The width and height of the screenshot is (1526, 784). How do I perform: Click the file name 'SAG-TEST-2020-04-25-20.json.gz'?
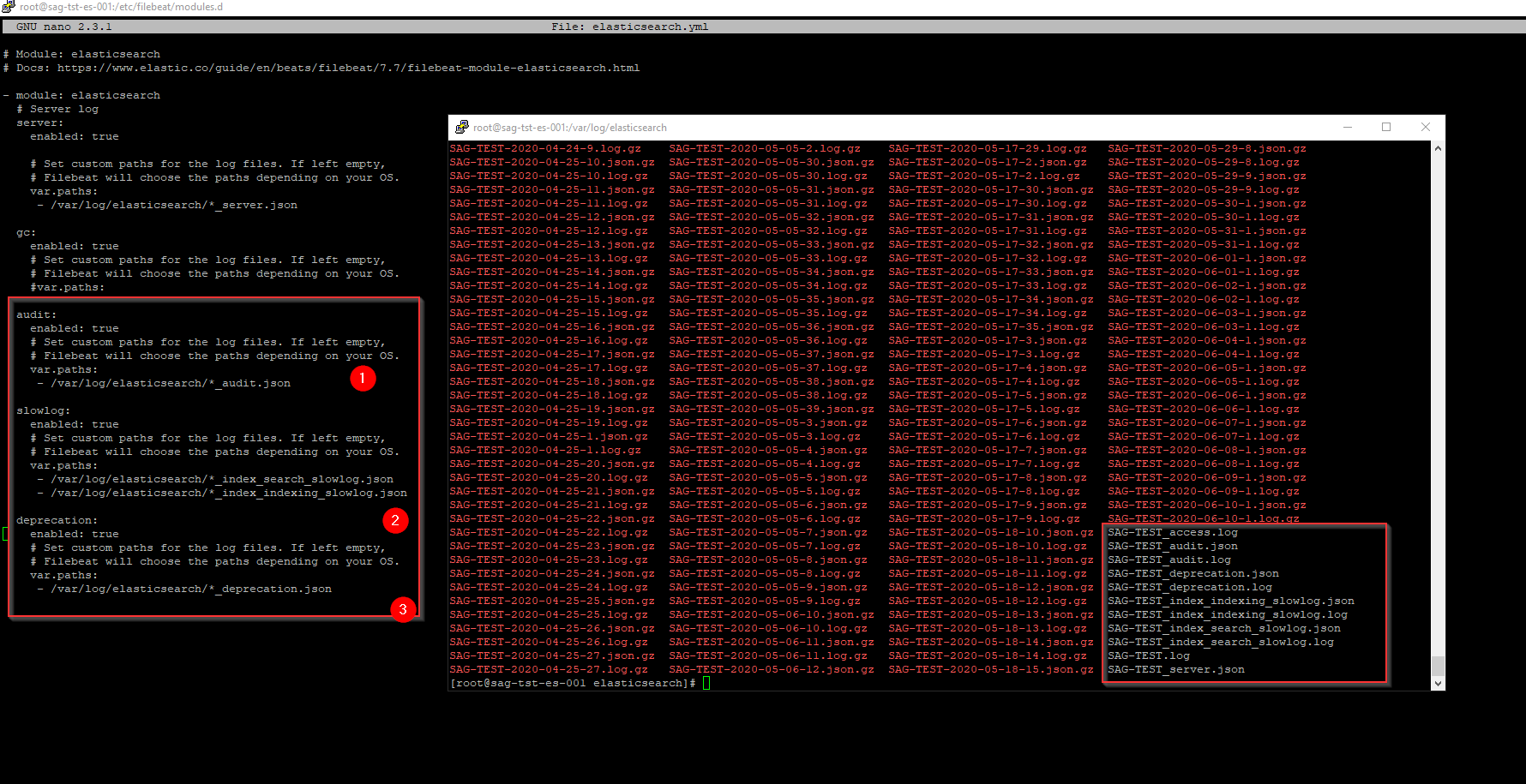coord(552,464)
